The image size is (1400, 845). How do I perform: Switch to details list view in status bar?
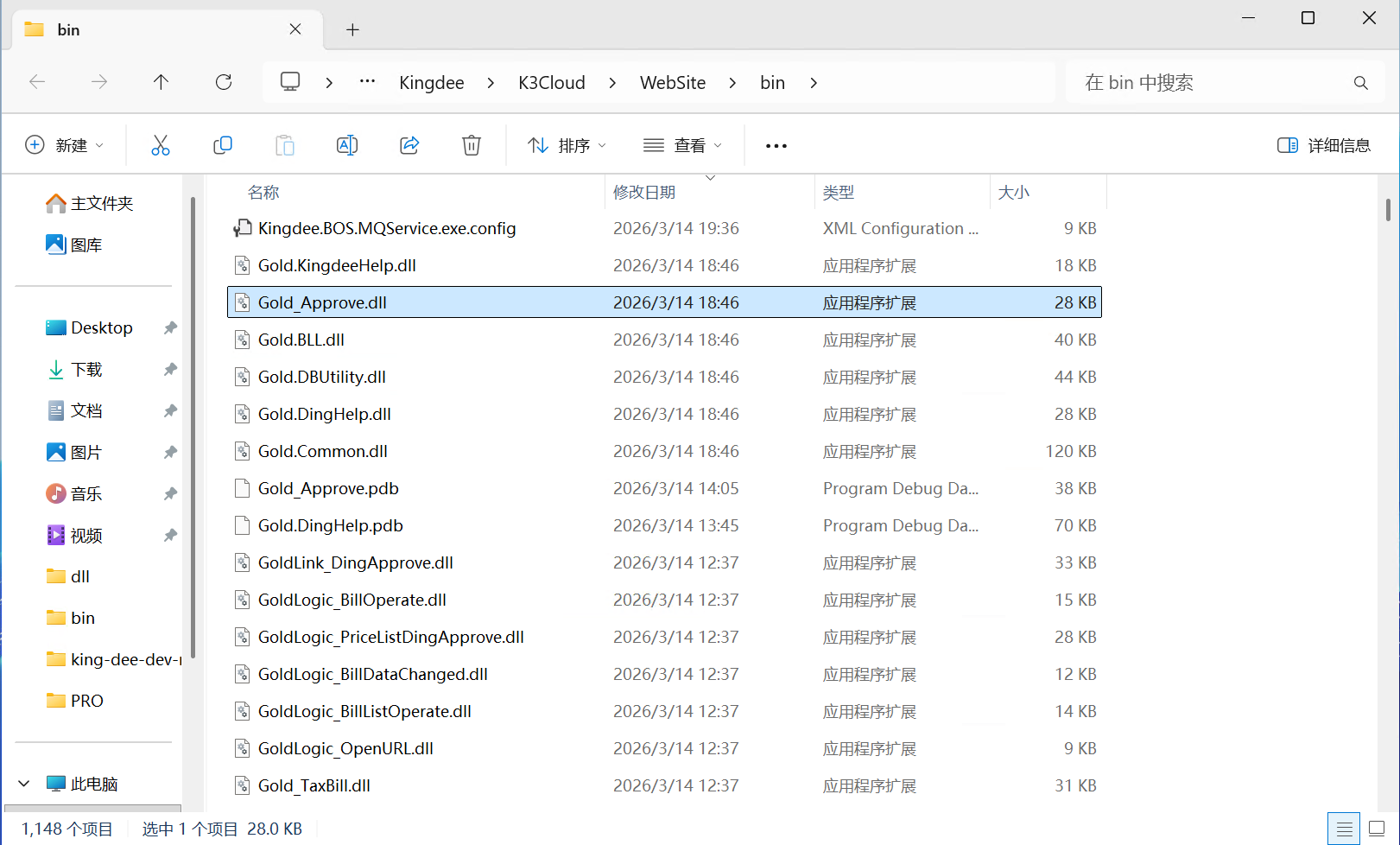pos(1344,829)
